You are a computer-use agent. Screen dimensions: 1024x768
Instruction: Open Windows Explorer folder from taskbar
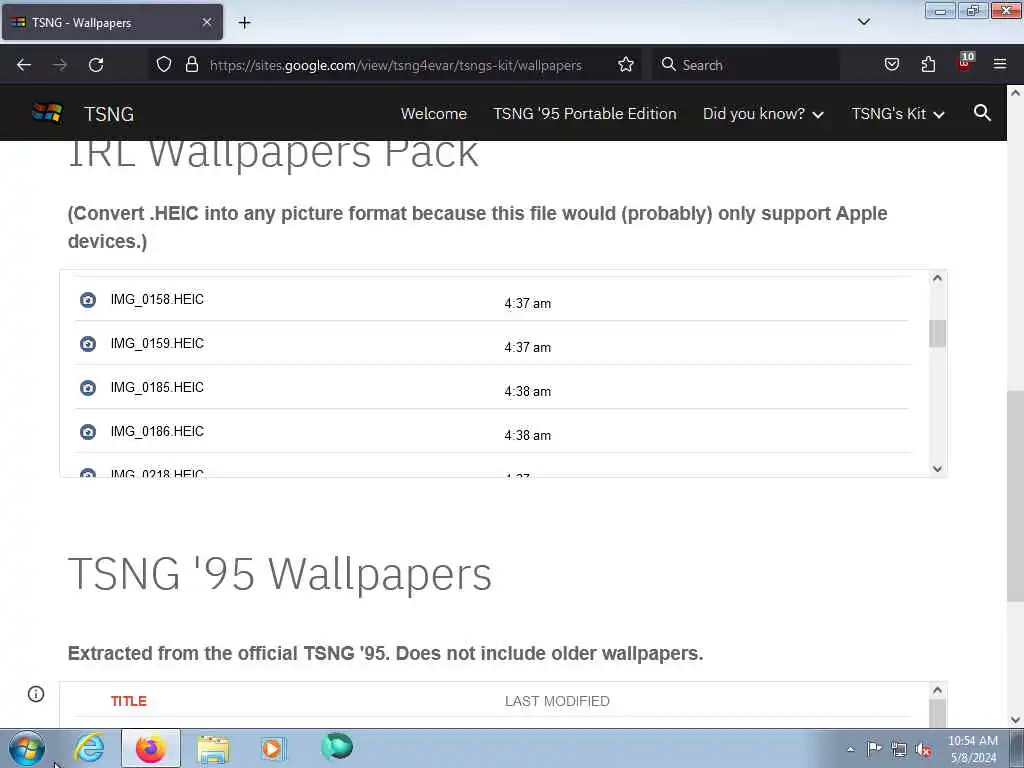click(x=213, y=749)
